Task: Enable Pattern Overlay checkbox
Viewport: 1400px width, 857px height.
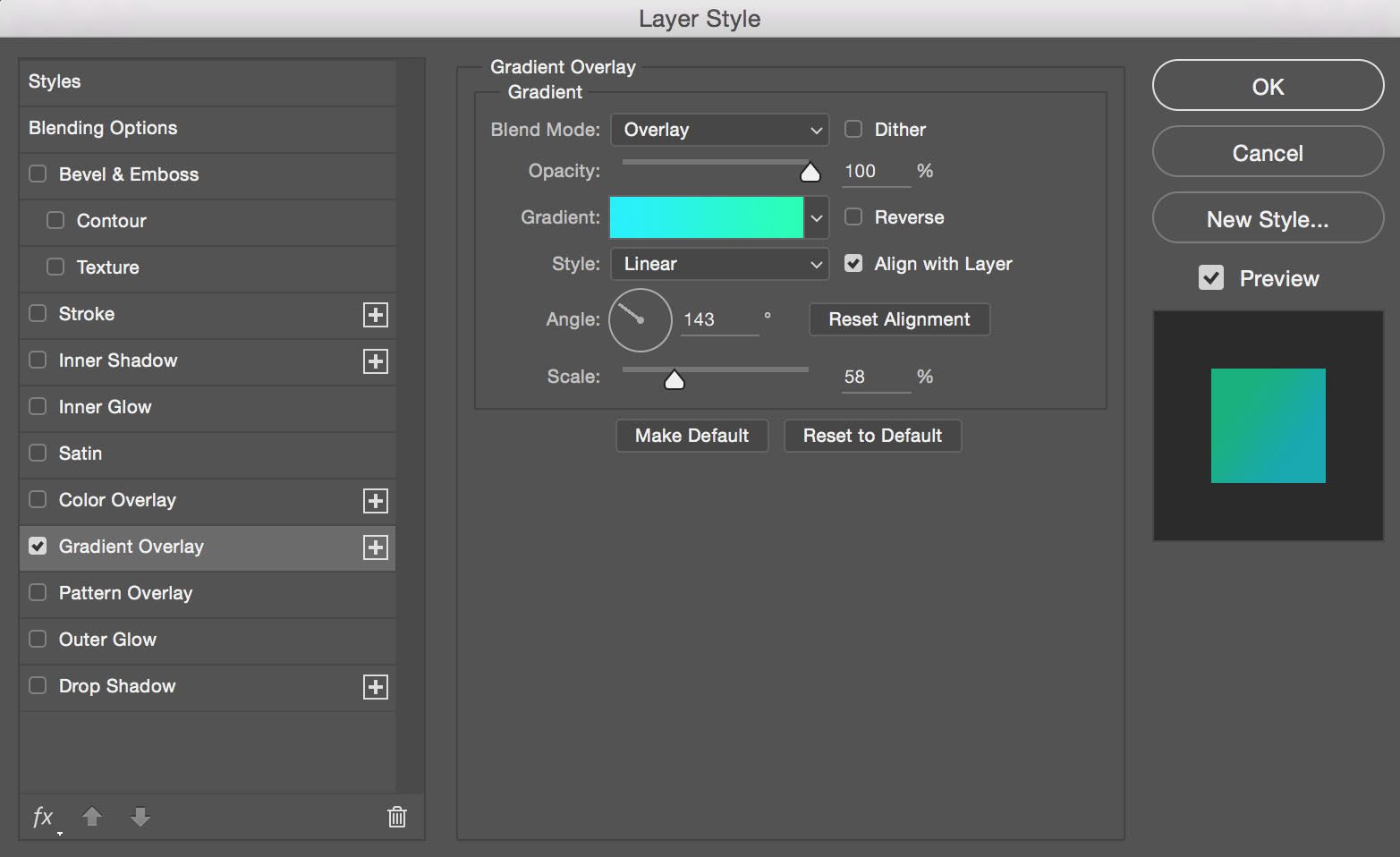Action: pos(38,592)
